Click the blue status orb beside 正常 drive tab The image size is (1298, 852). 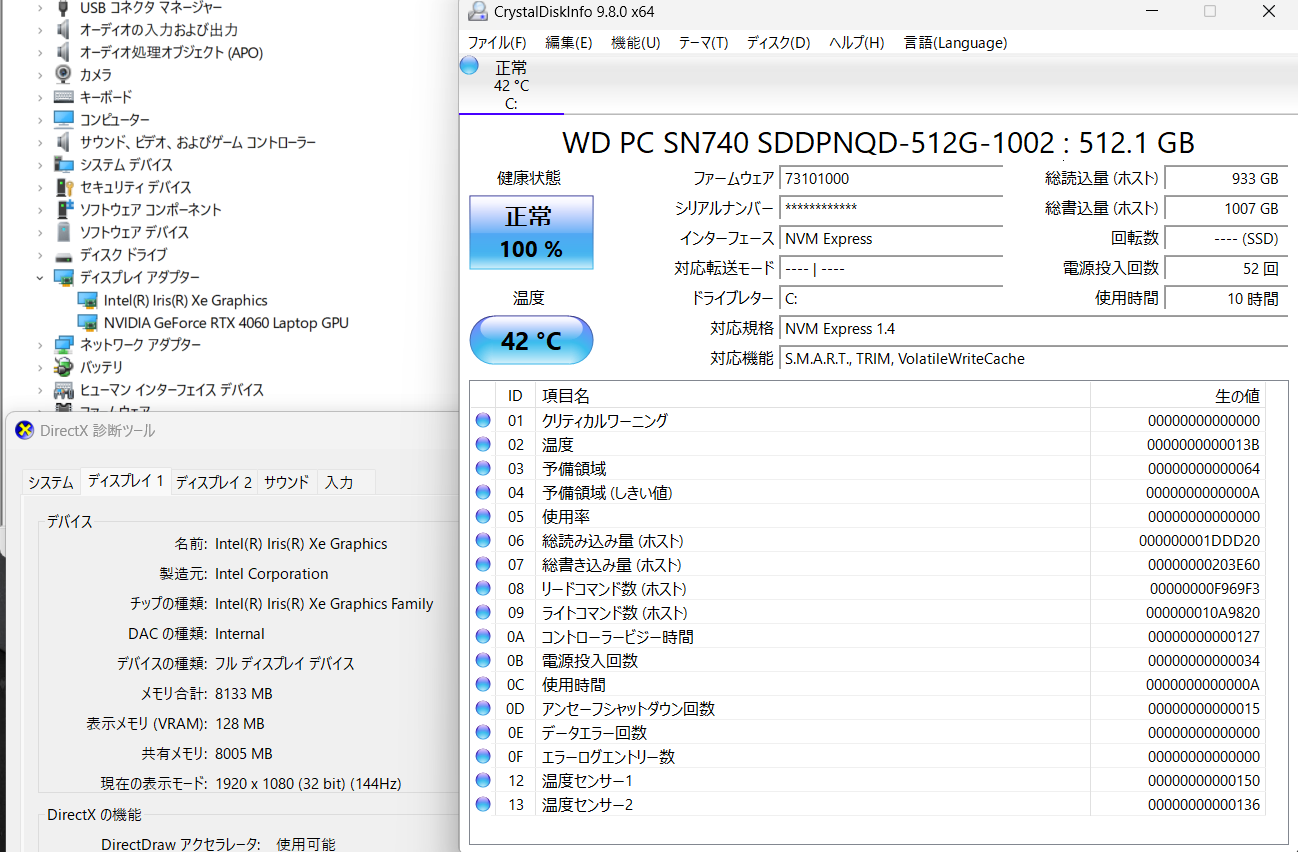tap(469, 66)
